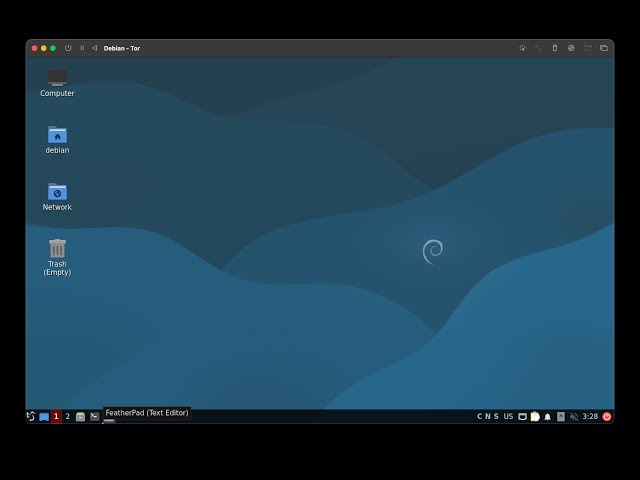Click the resize display icon in VM toolbar
This screenshot has height=480, width=640.
538,48
